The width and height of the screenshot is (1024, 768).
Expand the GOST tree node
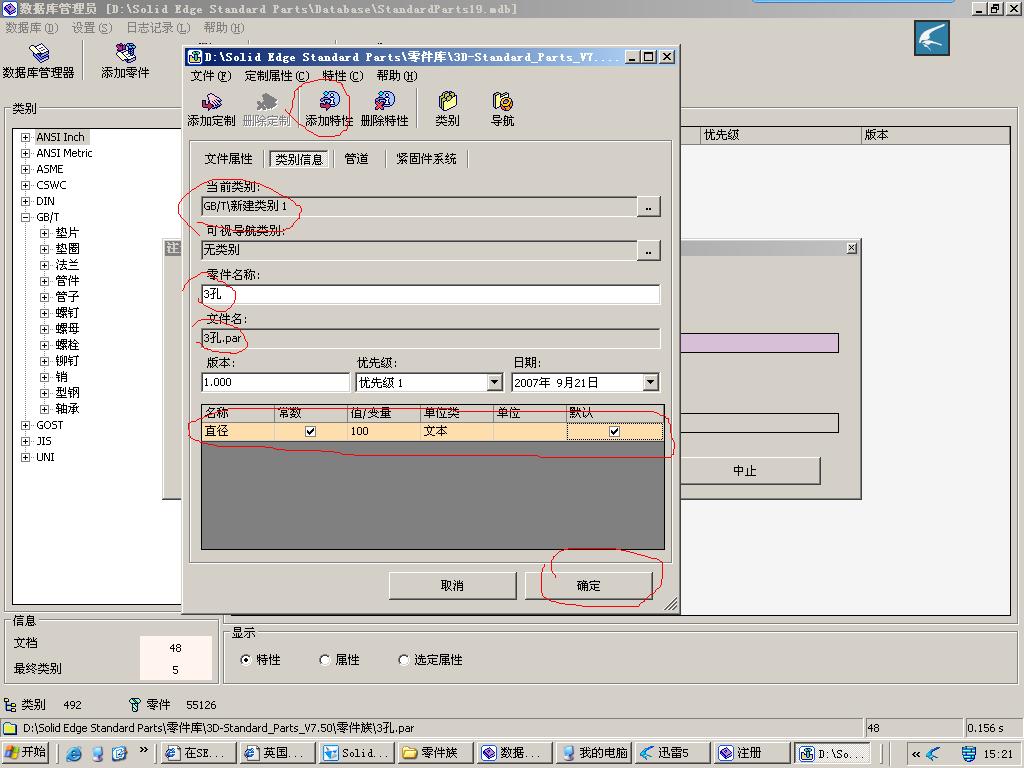pyautogui.click(x=25, y=425)
